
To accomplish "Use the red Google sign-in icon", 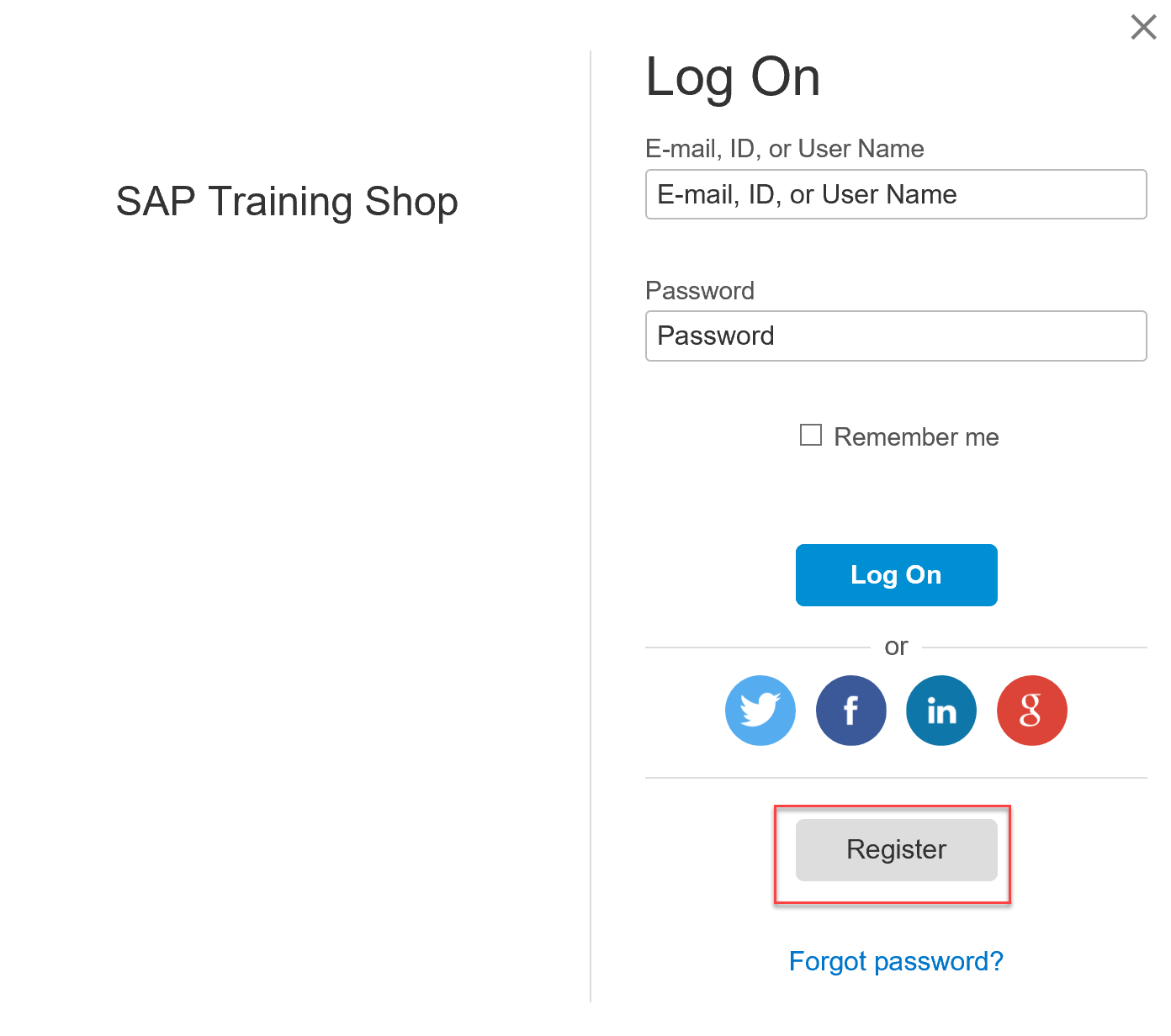I will pos(1031,711).
